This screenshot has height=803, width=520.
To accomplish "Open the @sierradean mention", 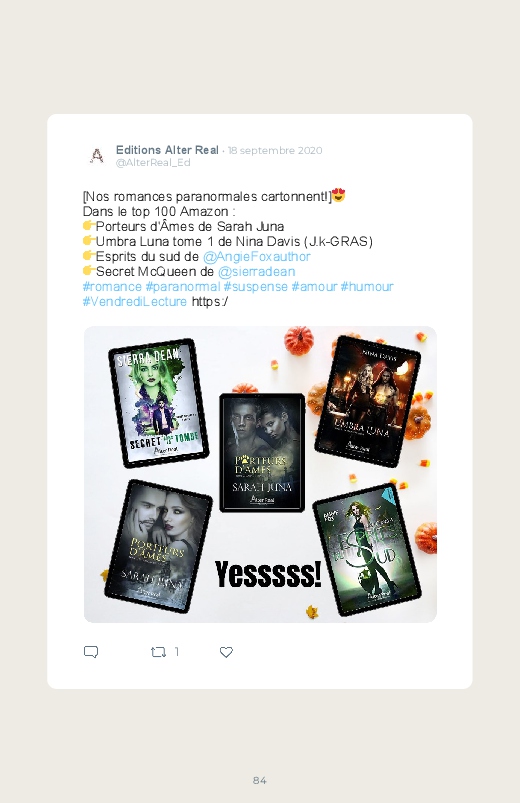I will (x=257, y=271).
